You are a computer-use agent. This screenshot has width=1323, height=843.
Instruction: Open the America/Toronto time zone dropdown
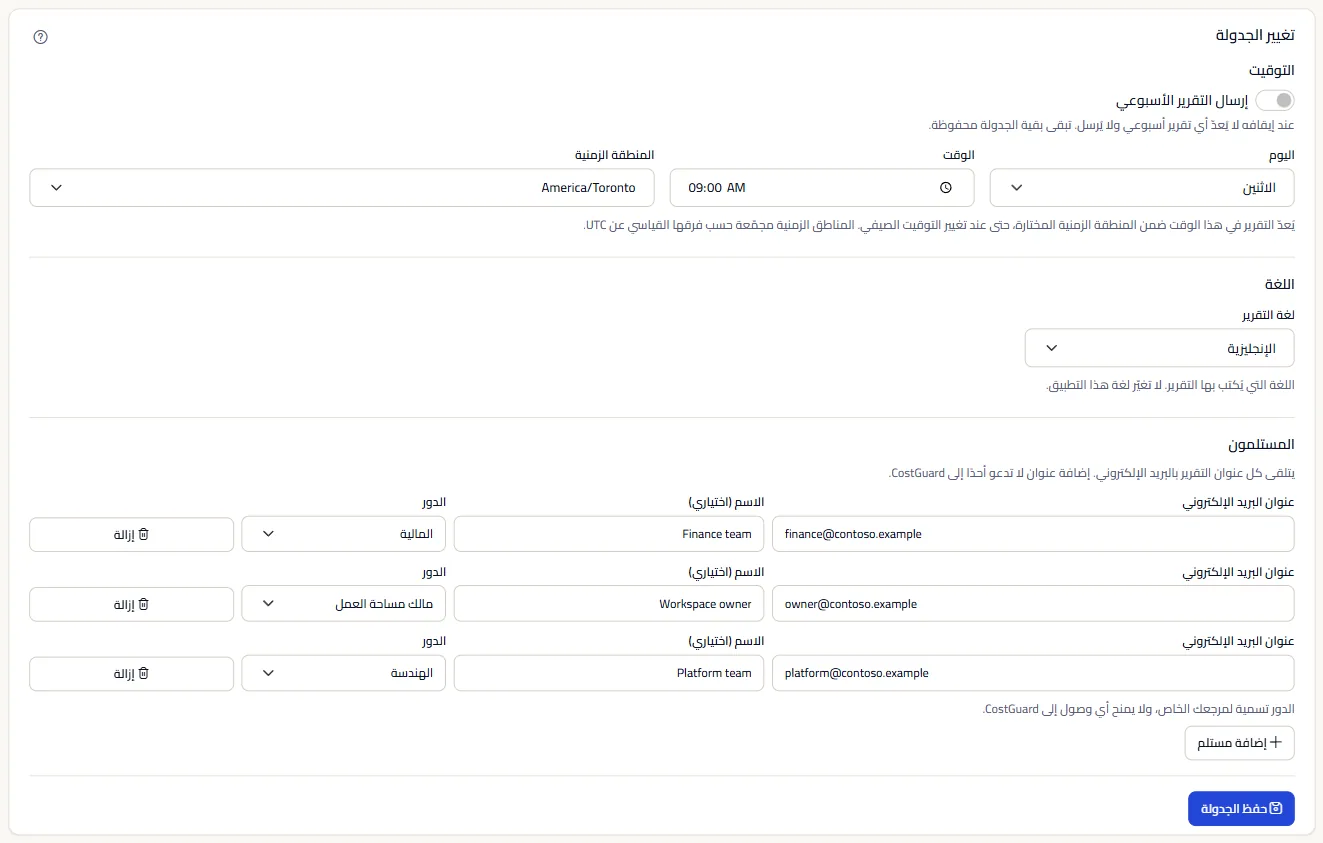(x=342, y=188)
